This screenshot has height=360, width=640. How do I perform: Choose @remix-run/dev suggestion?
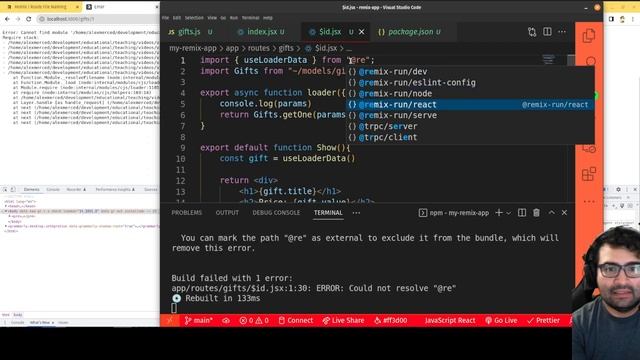(470, 71)
